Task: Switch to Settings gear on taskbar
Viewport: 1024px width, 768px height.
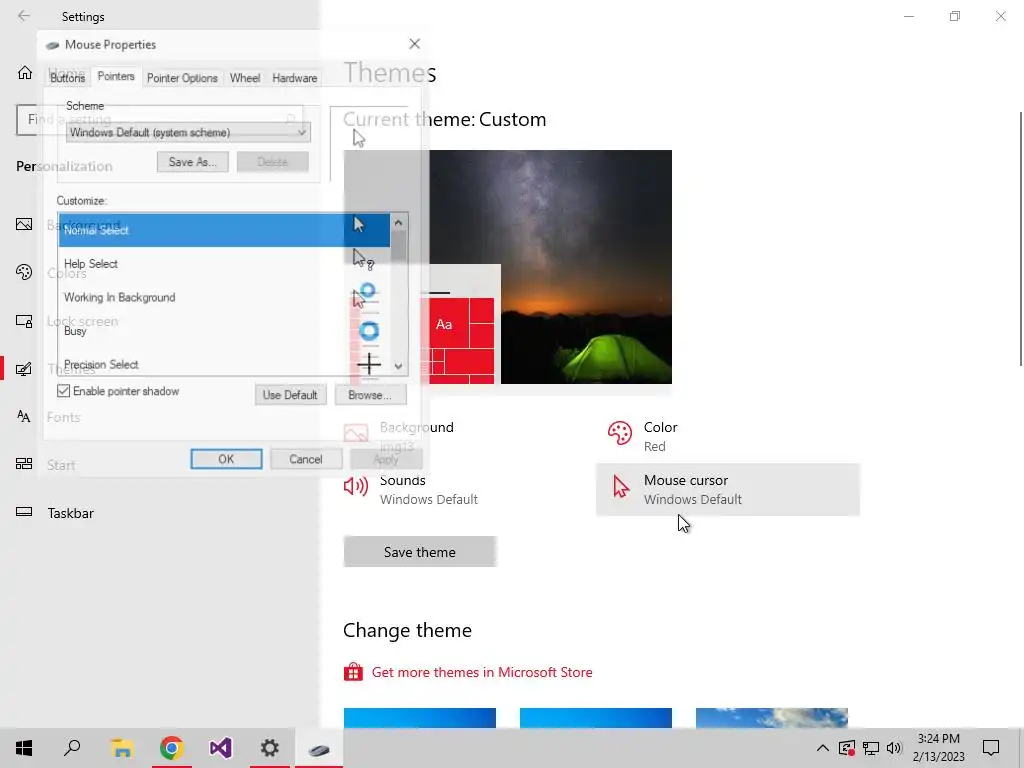Action: tap(270, 748)
